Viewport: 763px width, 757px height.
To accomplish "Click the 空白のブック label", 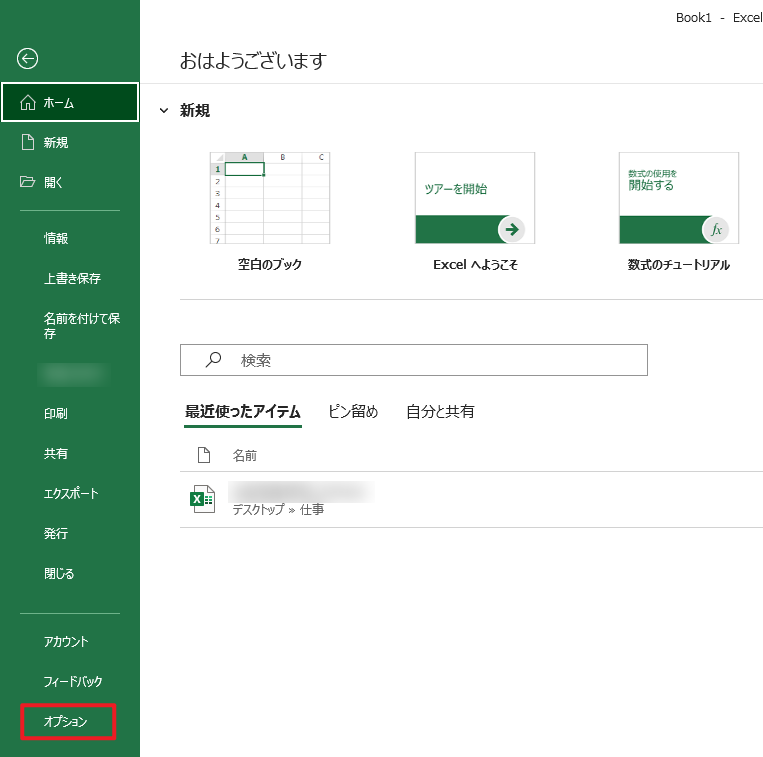I will click(x=270, y=264).
